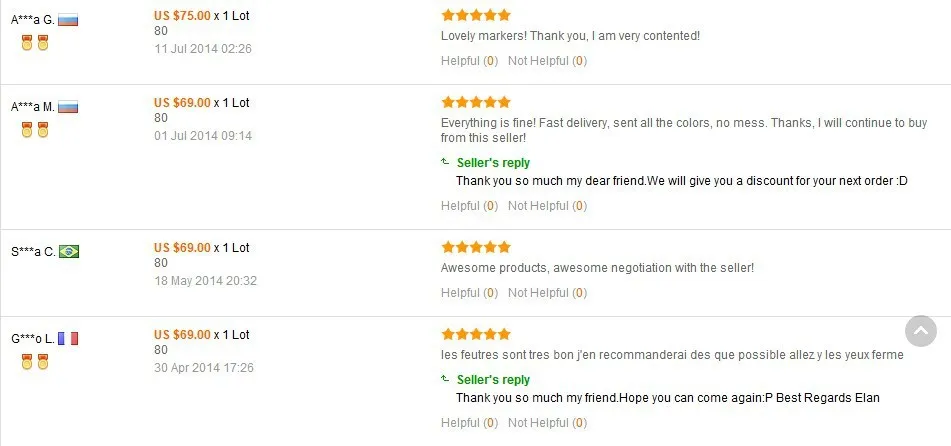The height and width of the screenshot is (446, 951).
Task: Mark the 'Lovely markers' review as Helpful
Action: tap(469, 61)
